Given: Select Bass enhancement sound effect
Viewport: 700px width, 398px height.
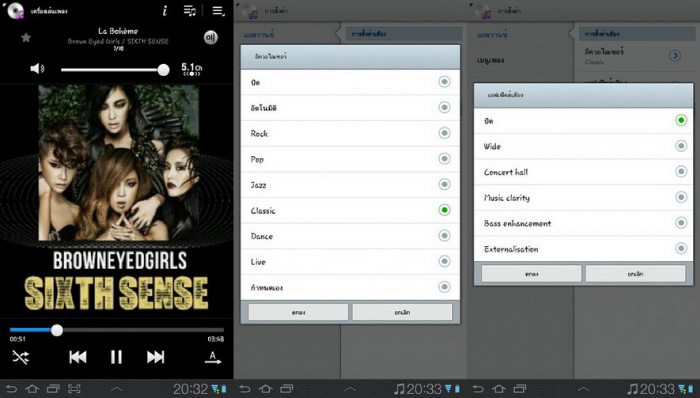Looking at the screenshot, I should click(x=583, y=224).
